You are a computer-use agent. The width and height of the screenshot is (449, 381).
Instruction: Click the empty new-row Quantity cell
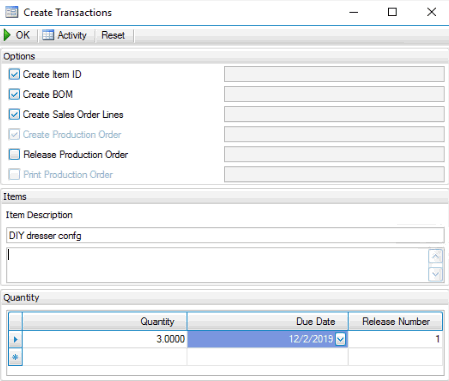pyautogui.click(x=105, y=357)
